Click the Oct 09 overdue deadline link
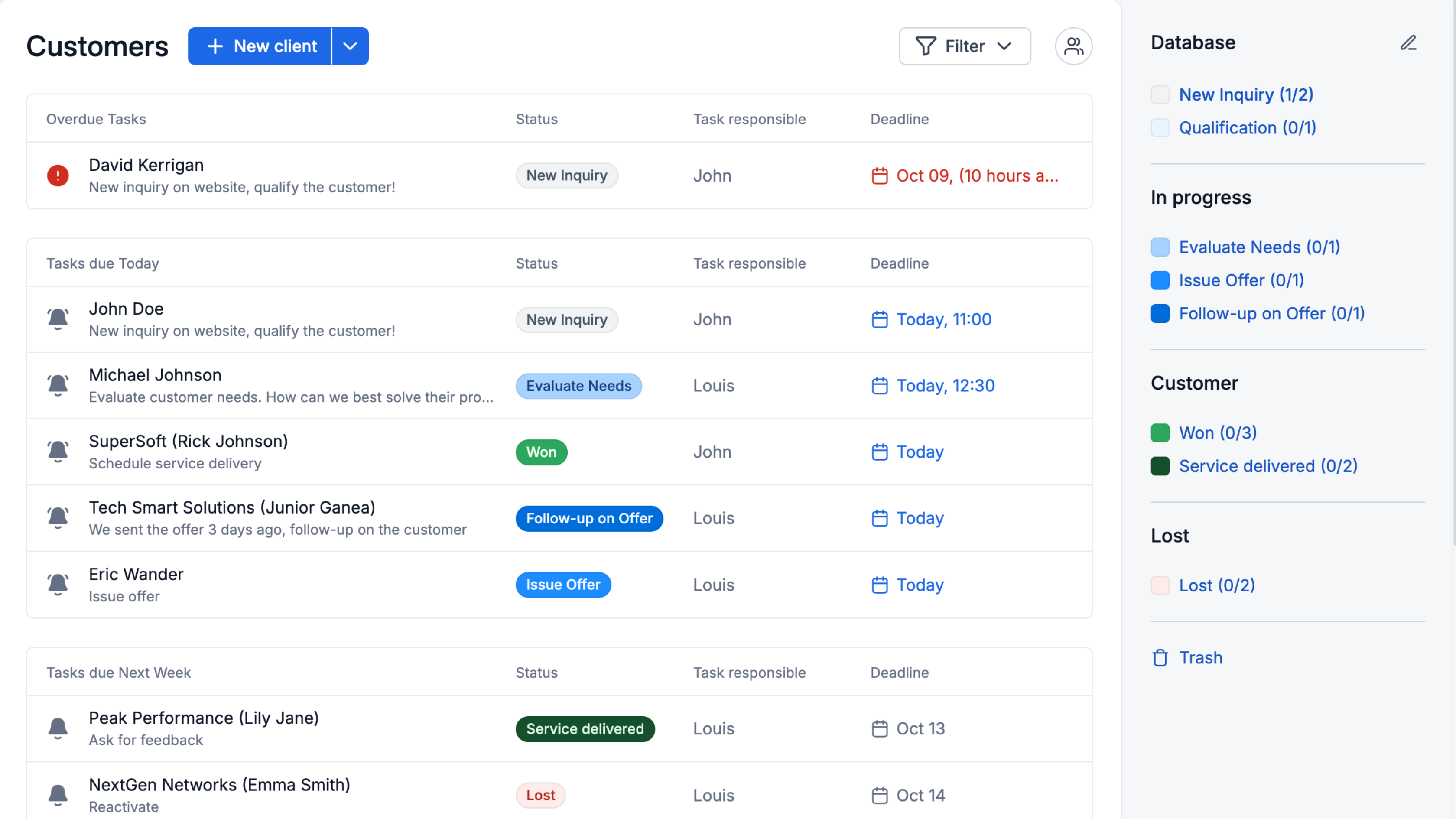The height and width of the screenshot is (819, 1456). [977, 176]
